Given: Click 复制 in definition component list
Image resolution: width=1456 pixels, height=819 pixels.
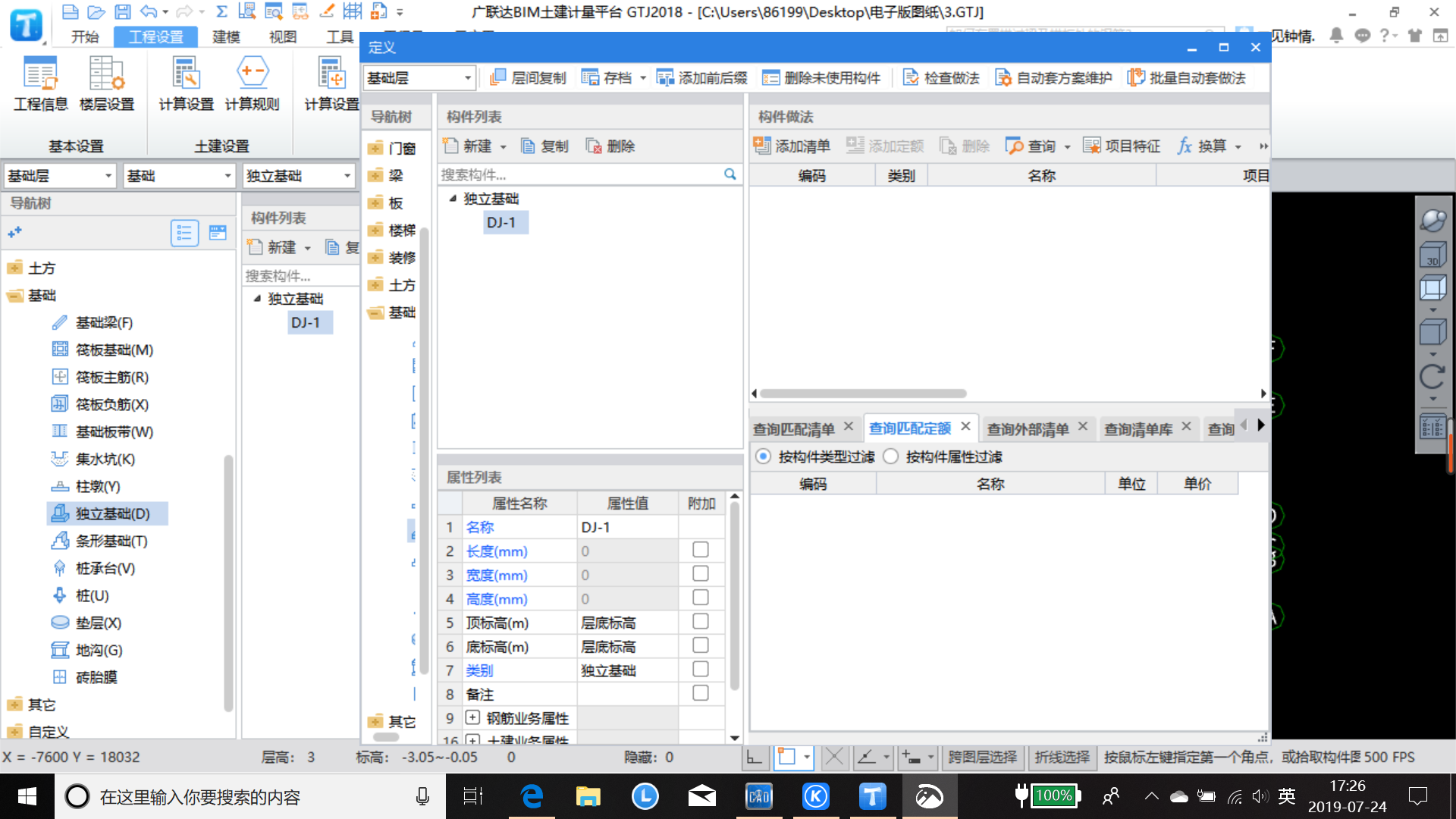Looking at the screenshot, I should click(x=544, y=146).
